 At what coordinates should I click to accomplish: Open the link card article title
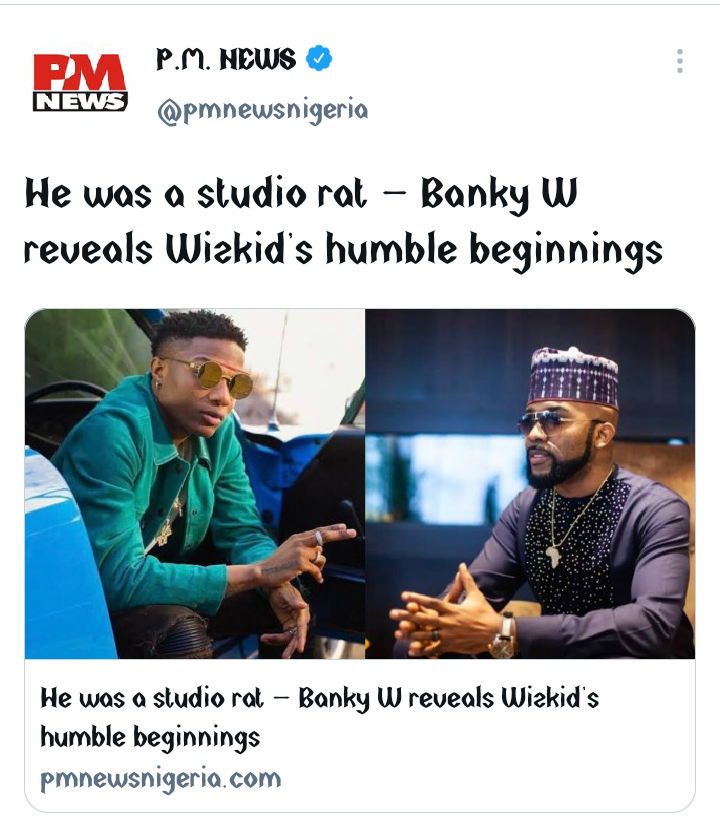(x=319, y=718)
